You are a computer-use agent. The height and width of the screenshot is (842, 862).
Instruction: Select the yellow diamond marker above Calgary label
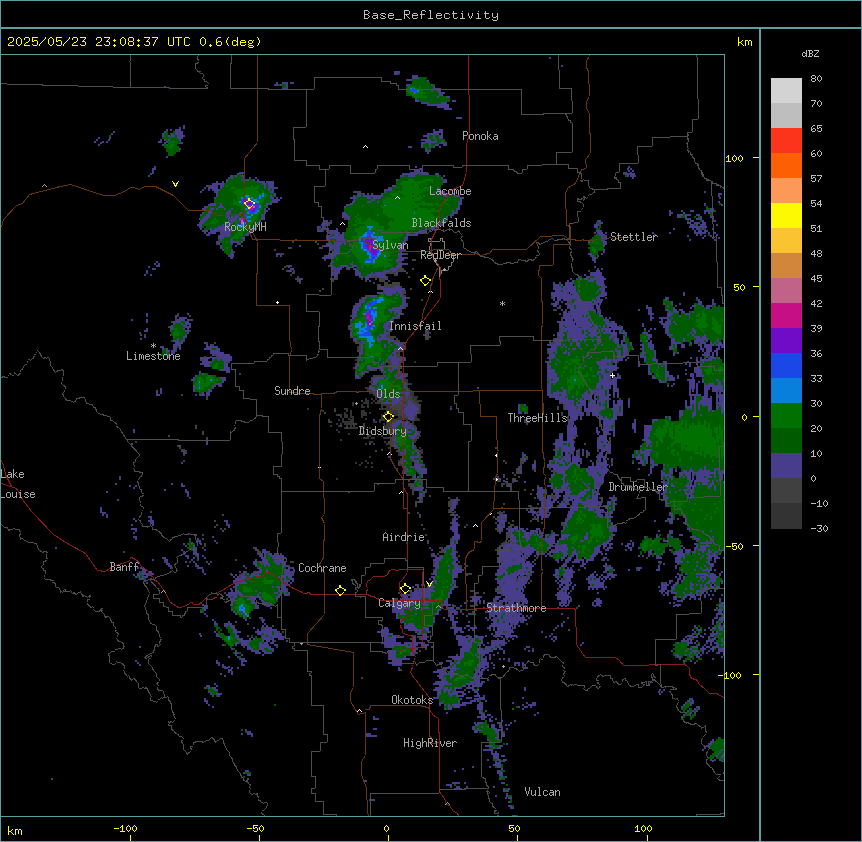click(405, 589)
